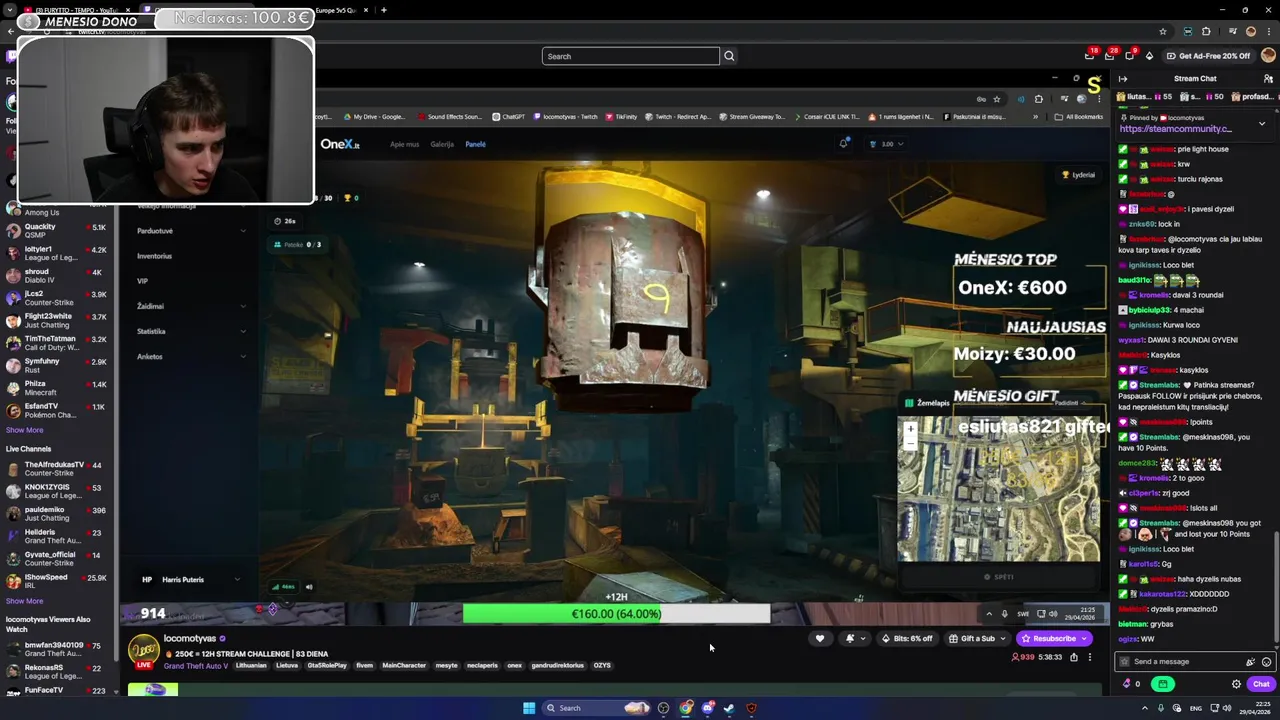Viewport: 1280px width, 720px height.
Task: Open the pinned steamcommunity link
Action: (x=1175, y=129)
